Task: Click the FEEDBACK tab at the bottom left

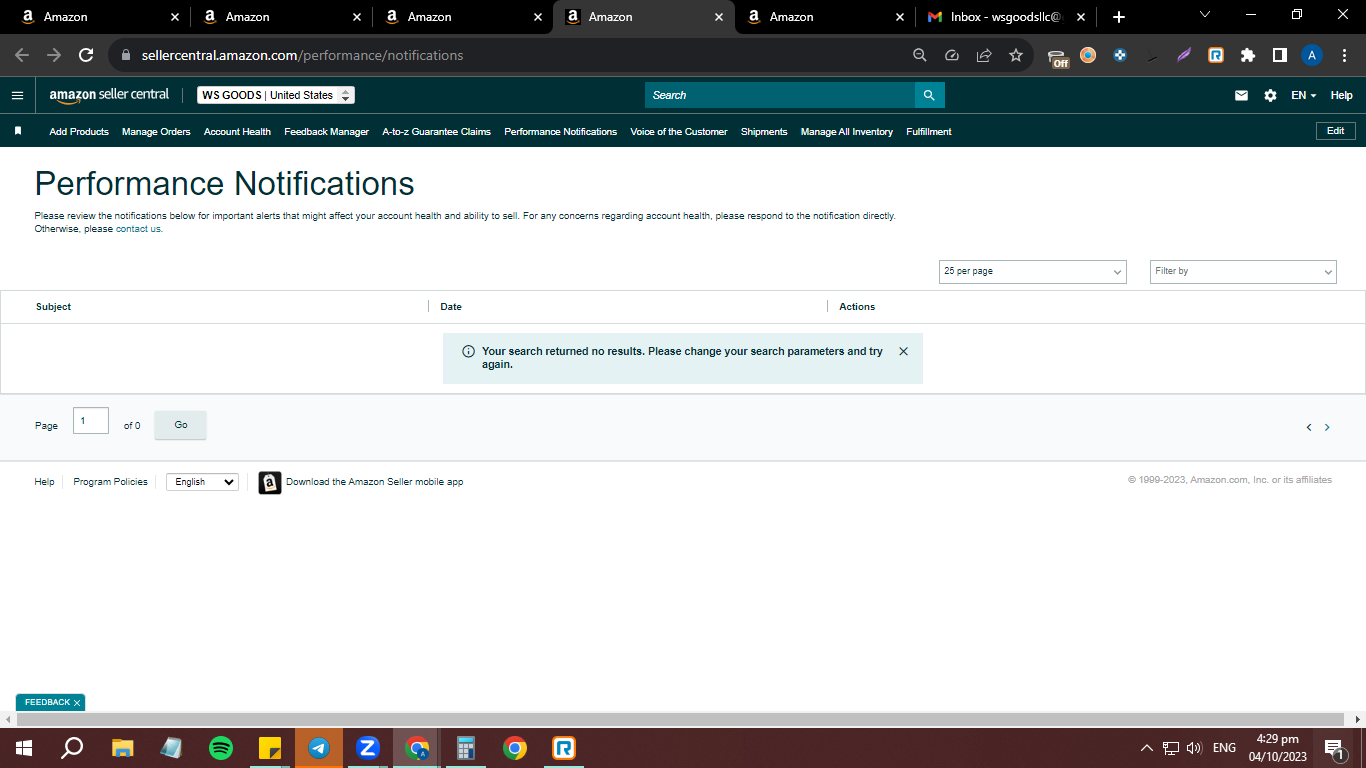Action: point(50,703)
